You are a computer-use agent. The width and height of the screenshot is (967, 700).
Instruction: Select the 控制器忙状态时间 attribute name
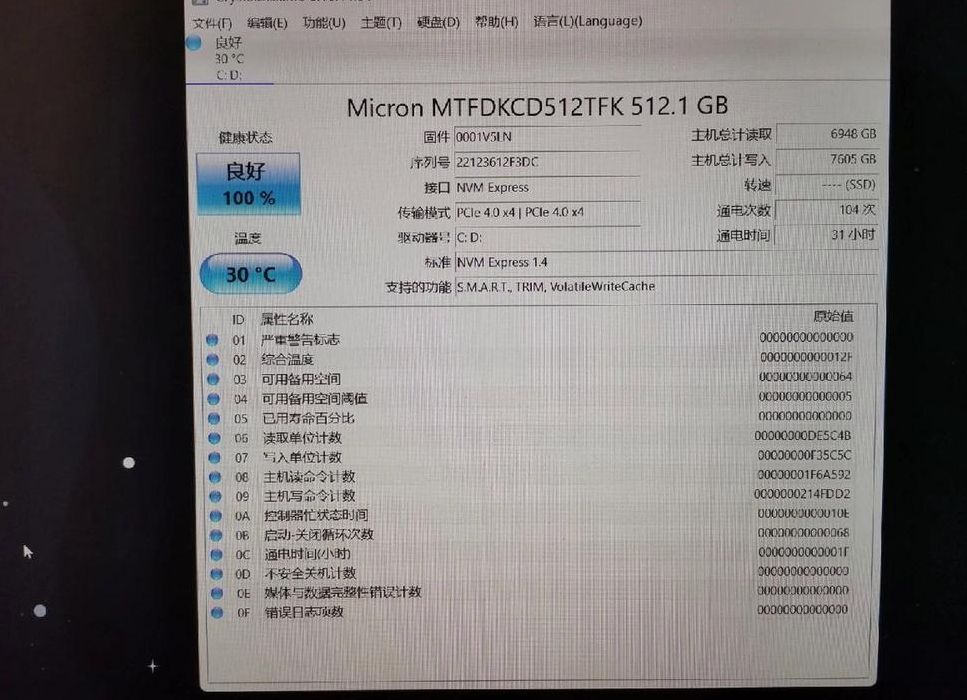pos(316,515)
